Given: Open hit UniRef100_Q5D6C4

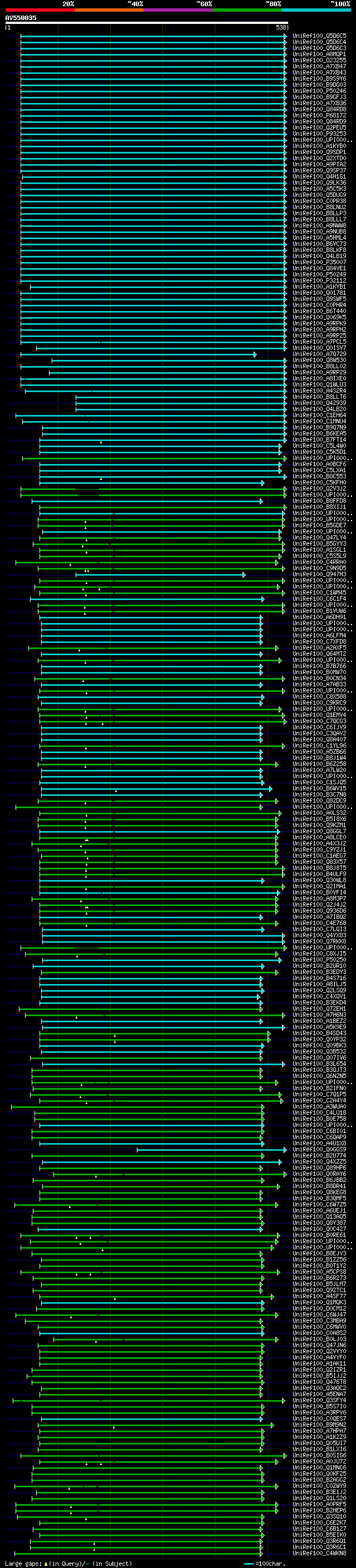Looking at the screenshot, I should [x=319, y=42].
